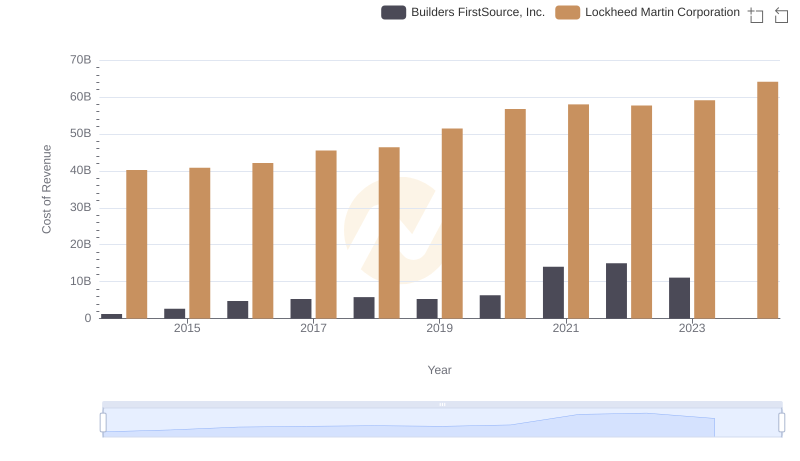Click the zoom reset icon
Viewport: 800px width, 461px height.
[781, 15]
